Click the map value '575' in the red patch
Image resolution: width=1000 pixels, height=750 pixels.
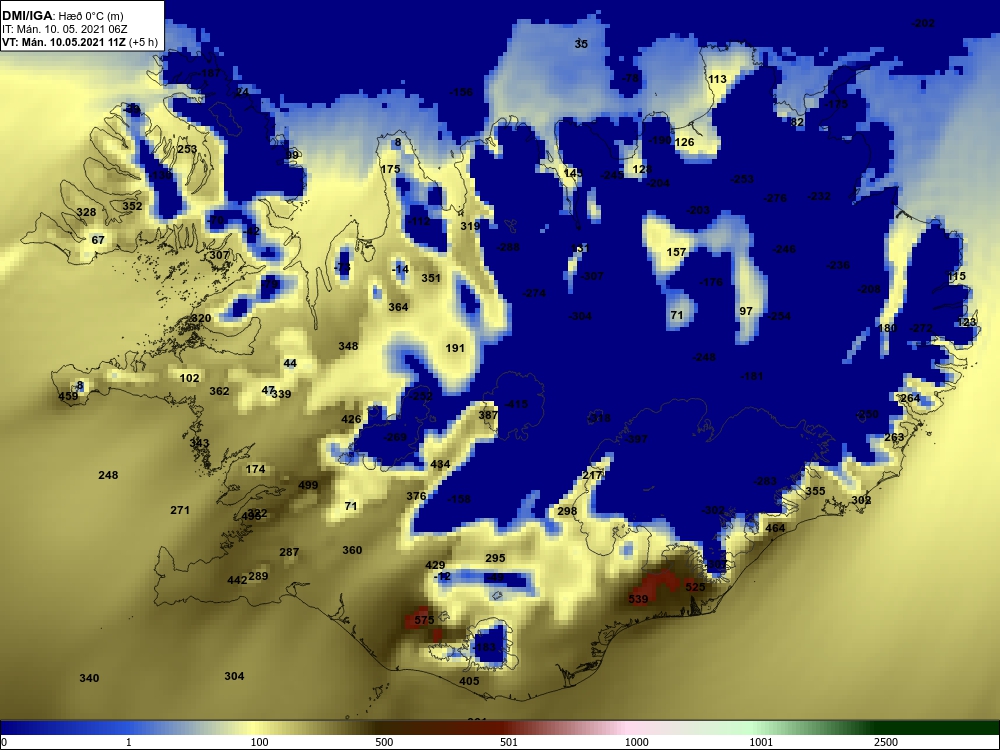424,620
